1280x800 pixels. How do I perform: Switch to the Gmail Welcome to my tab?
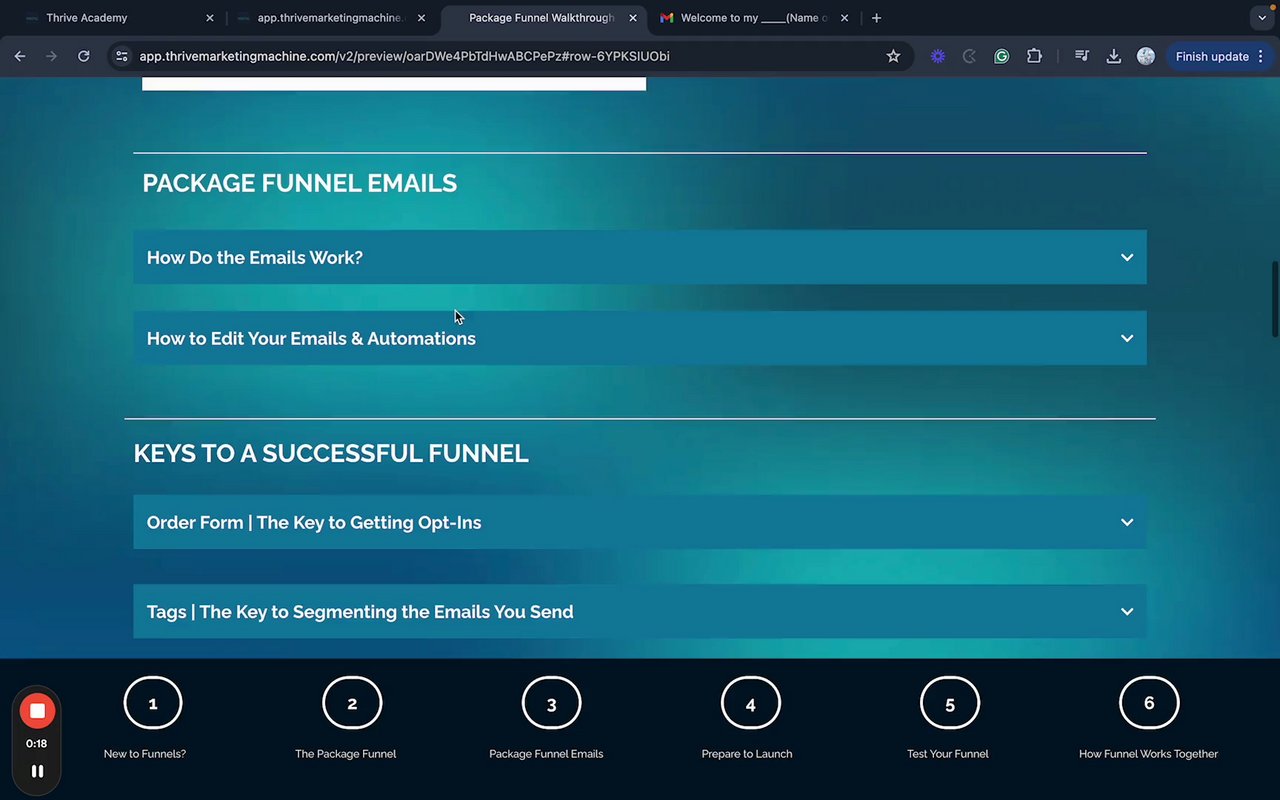point(755,18)
